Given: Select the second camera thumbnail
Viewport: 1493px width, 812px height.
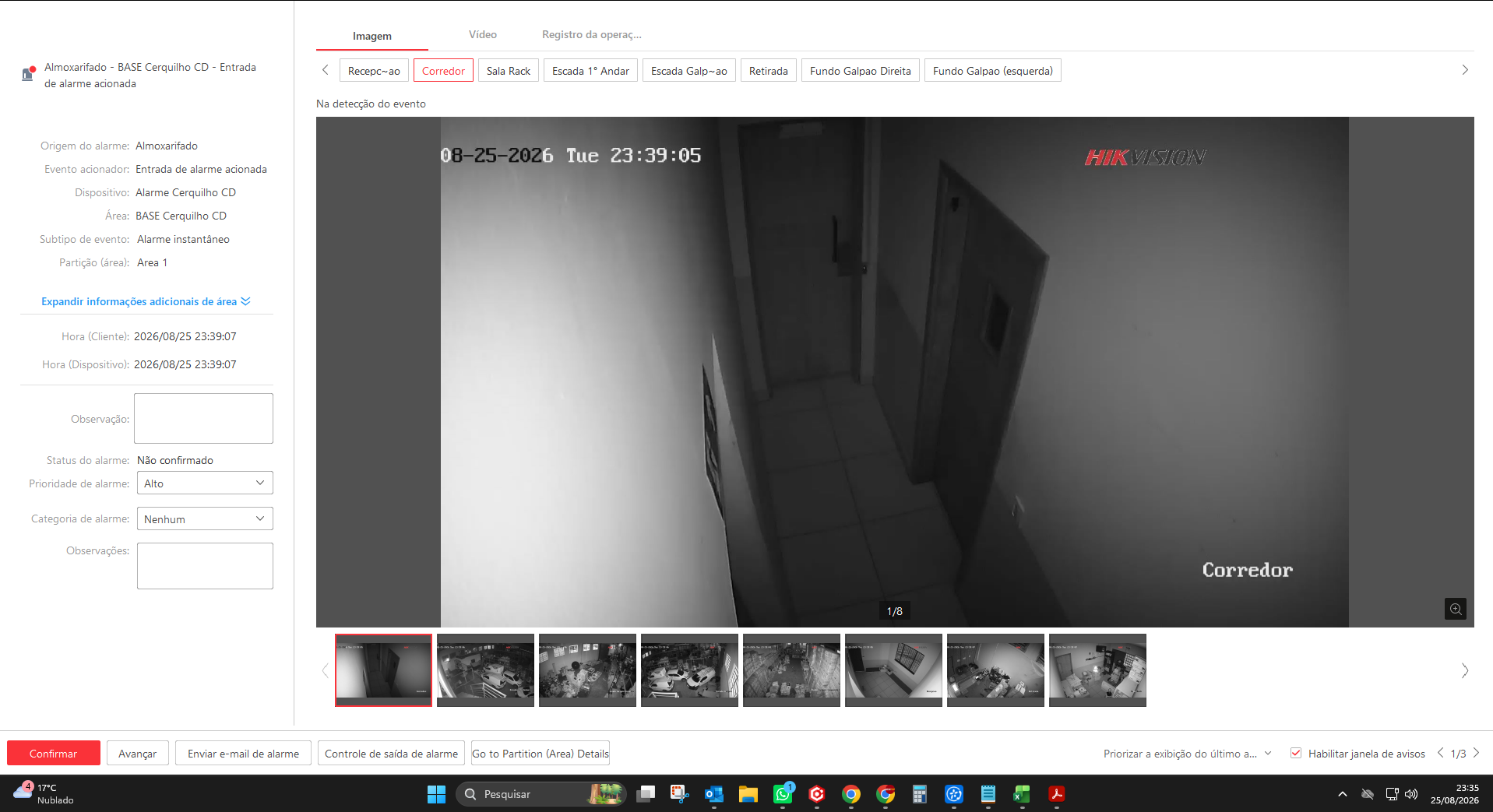Looking at the screenshot, I should point(485,670).
